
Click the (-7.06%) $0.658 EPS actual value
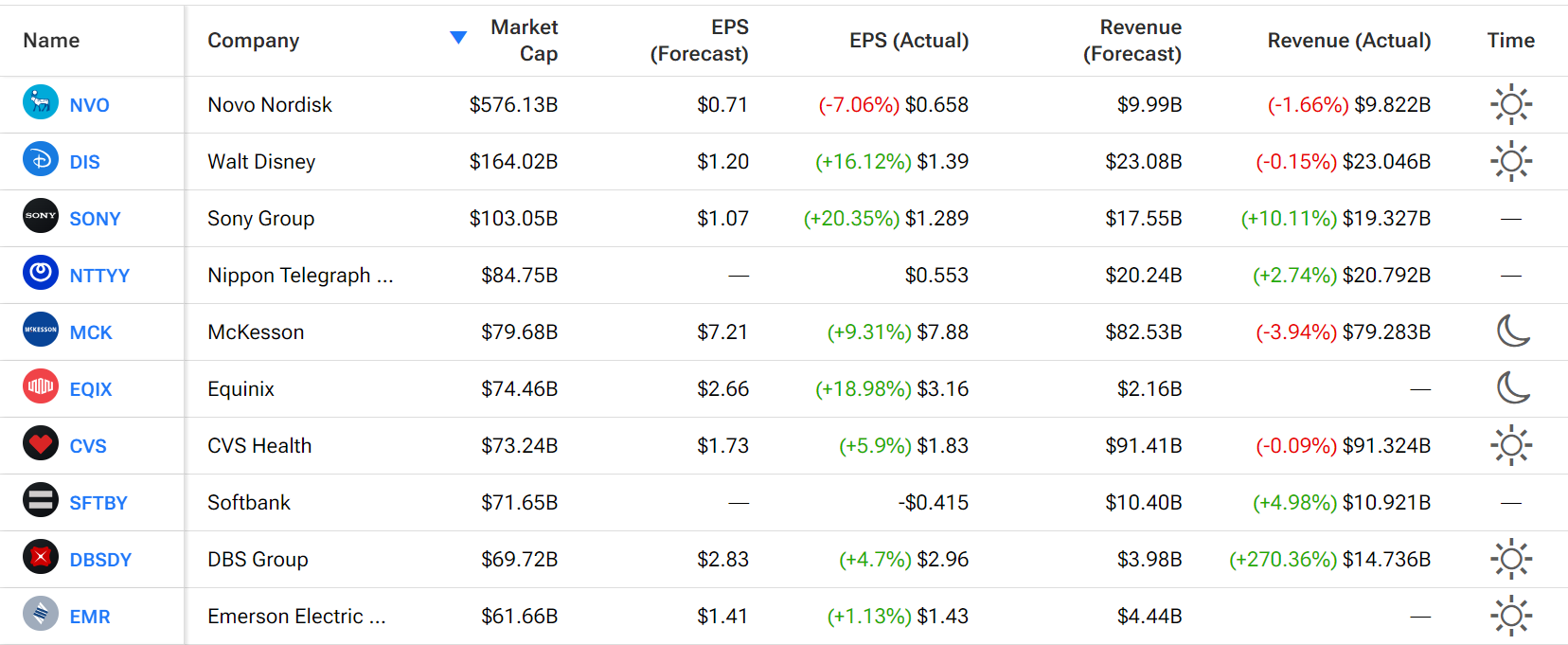[893, 105]
